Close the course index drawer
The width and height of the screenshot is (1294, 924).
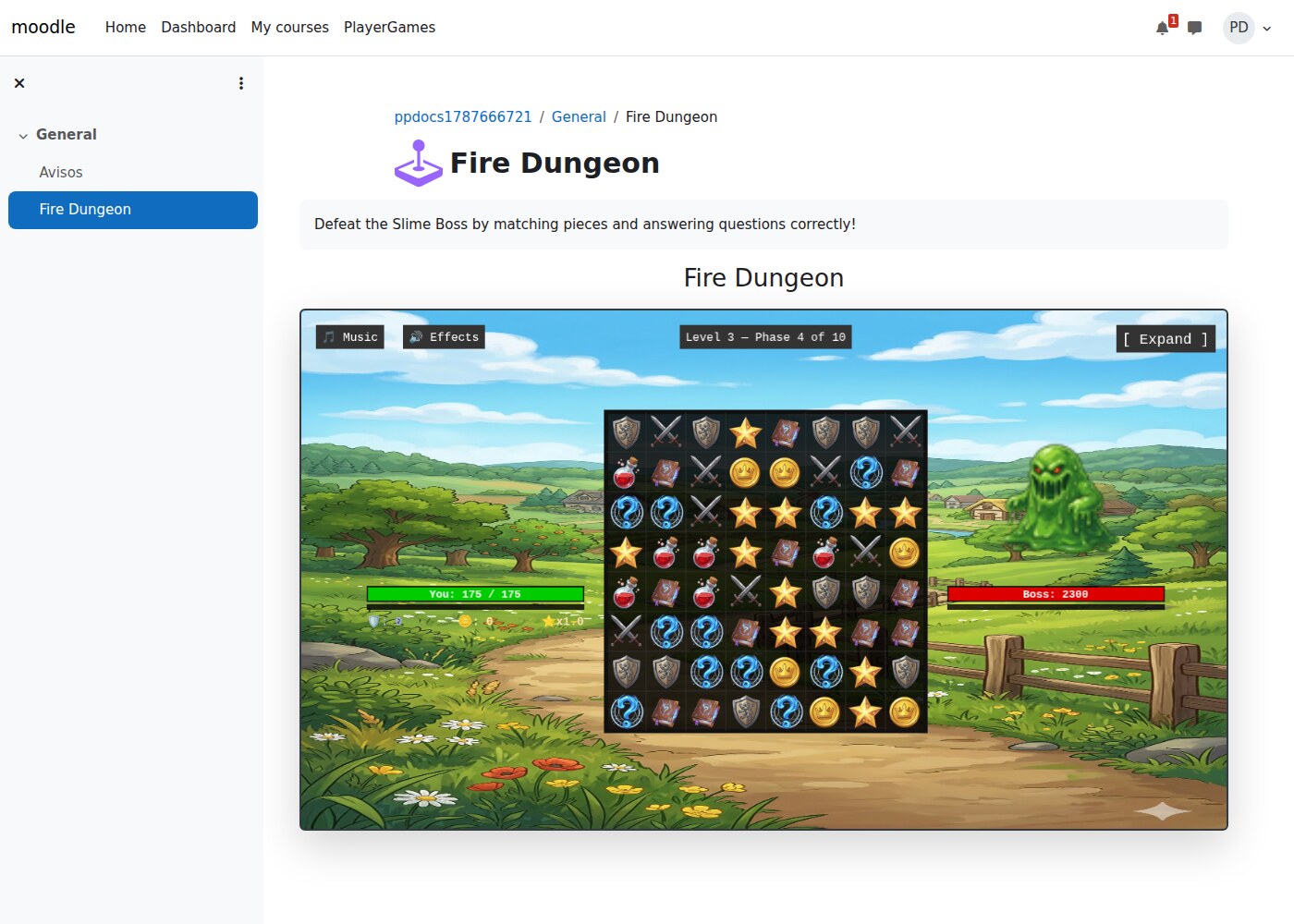[x=19, y=83]
